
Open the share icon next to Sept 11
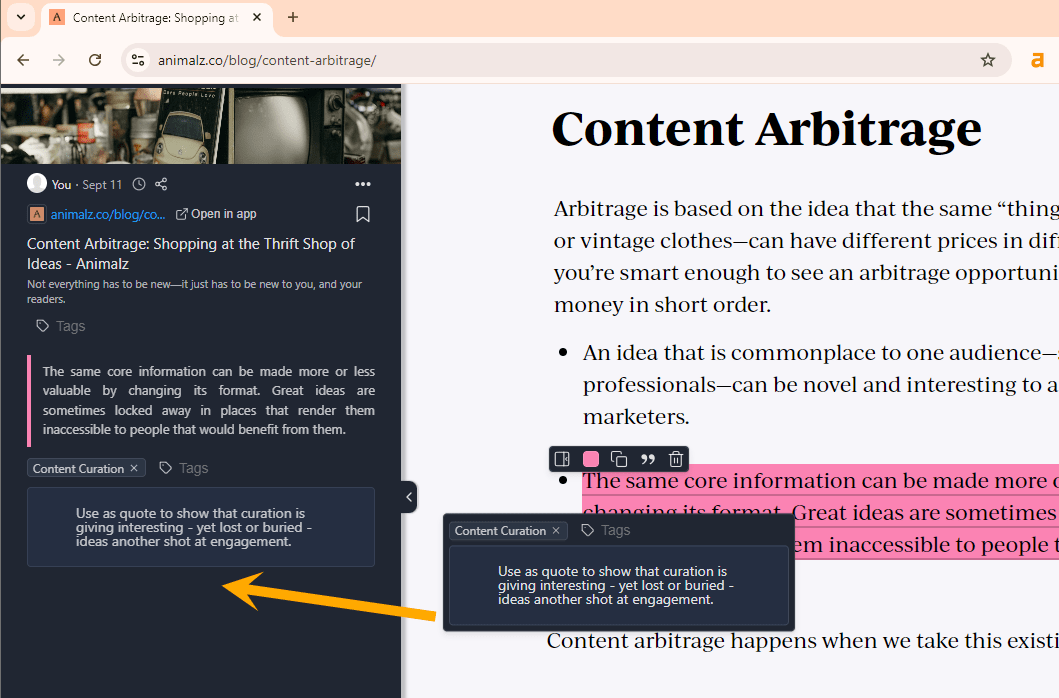click(161, 183)
